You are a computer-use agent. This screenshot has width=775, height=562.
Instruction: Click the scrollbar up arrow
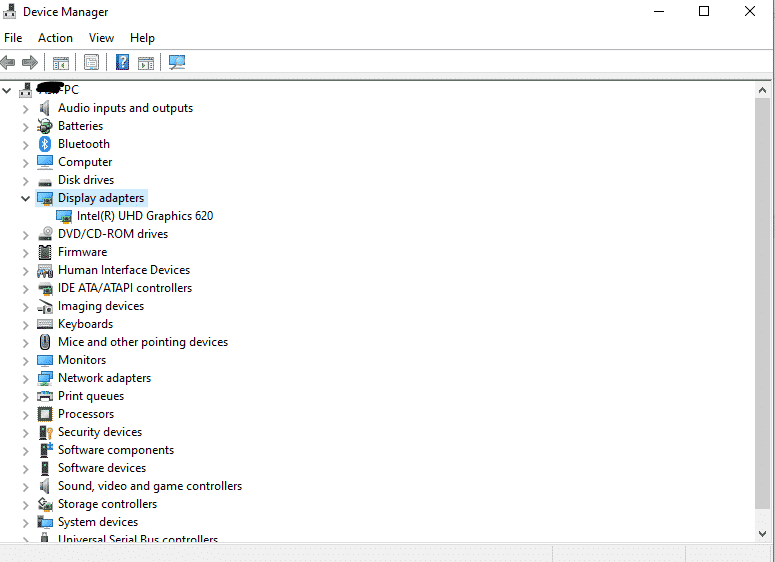click(762, 90)
